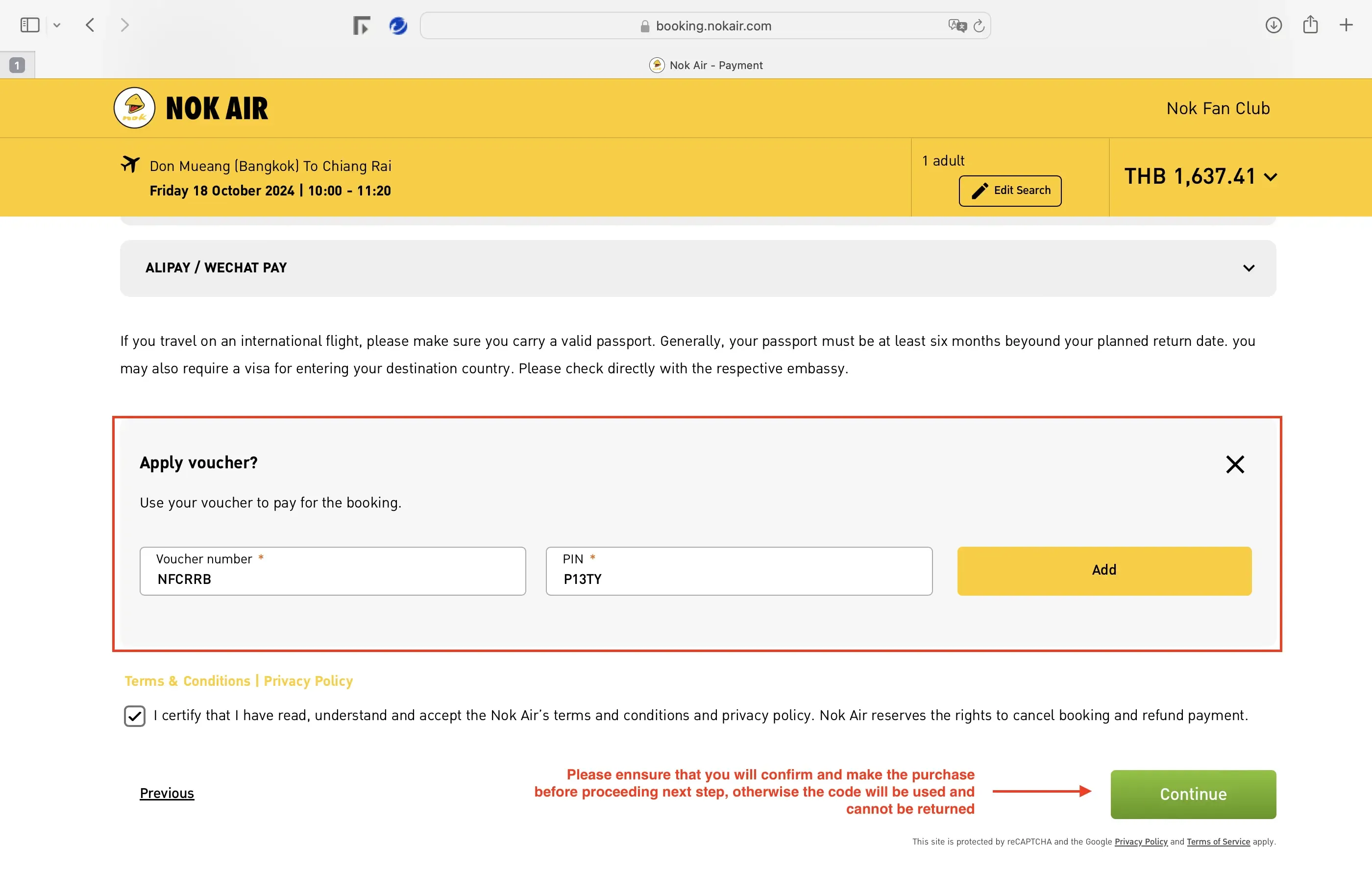Click the Safari sidebar toggle icon

click(x=29, y=25)
